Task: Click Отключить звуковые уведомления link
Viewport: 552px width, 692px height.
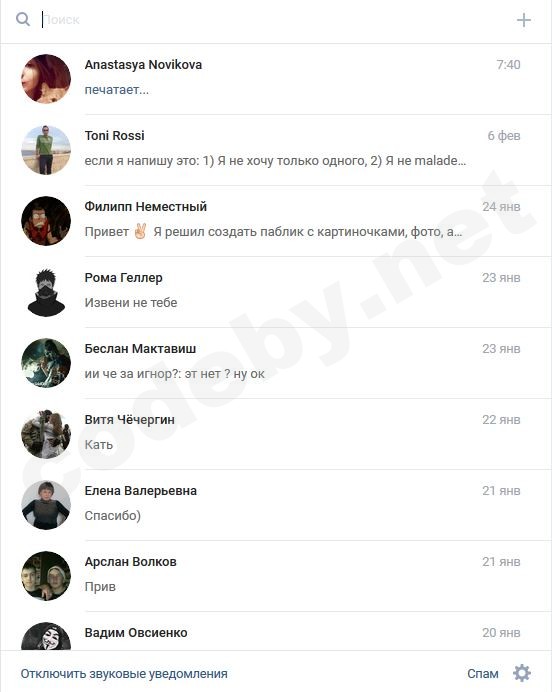Action: 124,674
